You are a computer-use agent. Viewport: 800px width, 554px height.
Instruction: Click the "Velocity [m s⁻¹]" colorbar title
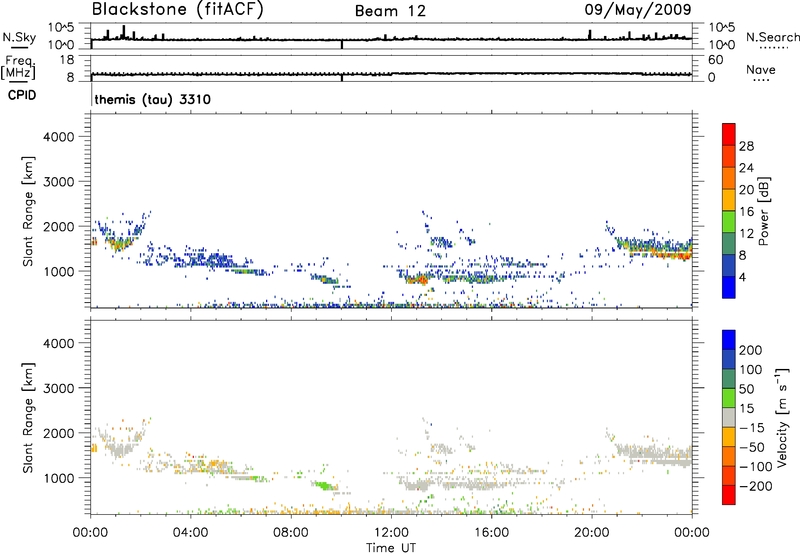tap(782, 417)
